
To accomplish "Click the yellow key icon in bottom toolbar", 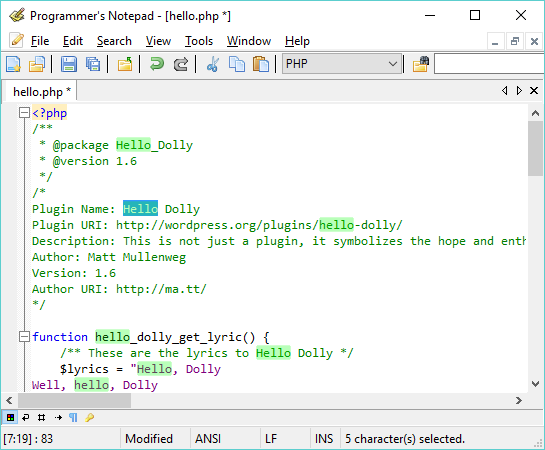I will 89,417.
